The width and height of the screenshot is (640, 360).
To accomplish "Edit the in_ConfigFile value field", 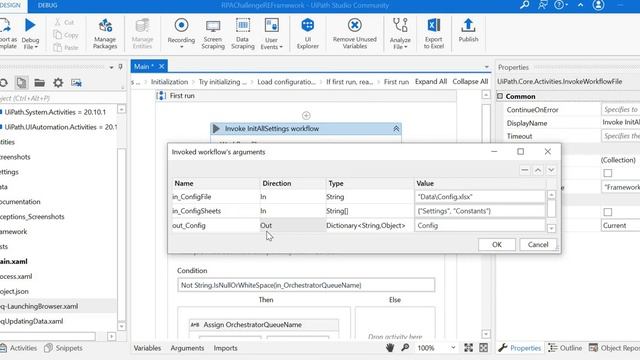I will pyautogui.click(x=480, y=197).
